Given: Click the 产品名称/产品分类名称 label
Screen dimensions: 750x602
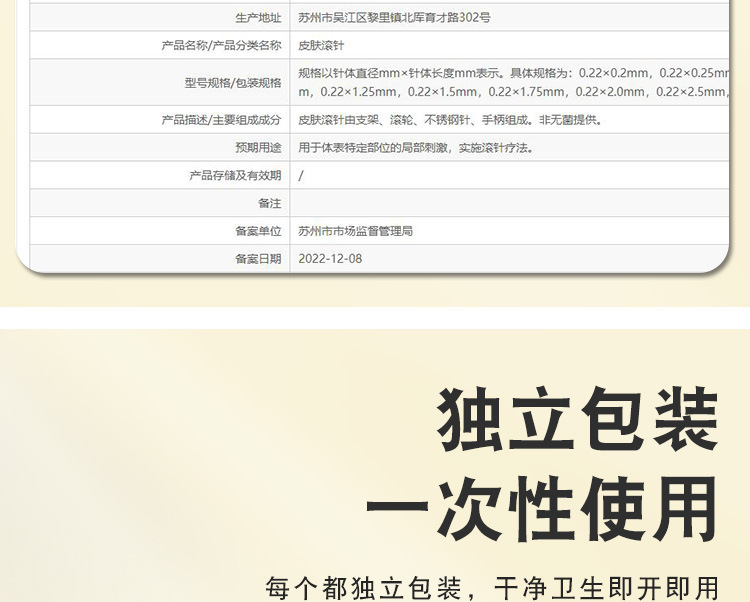Looking at the screenshot, I should (221, 45).
